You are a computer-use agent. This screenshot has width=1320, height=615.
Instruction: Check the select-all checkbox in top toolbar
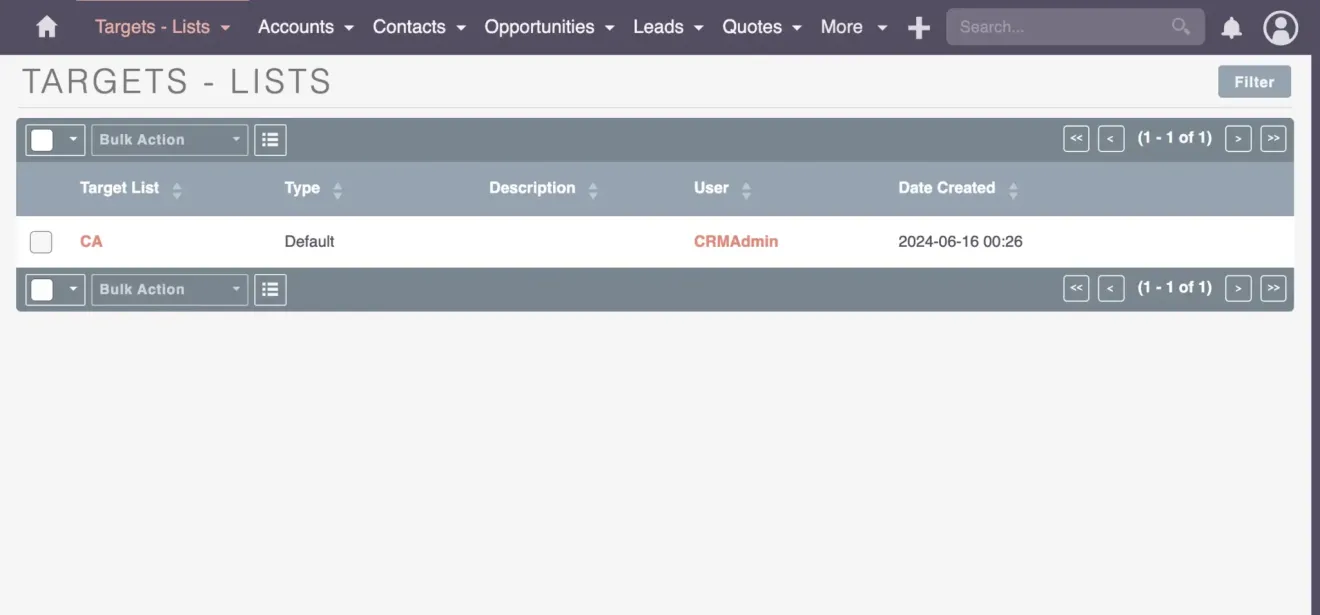(x=41, y=139)
